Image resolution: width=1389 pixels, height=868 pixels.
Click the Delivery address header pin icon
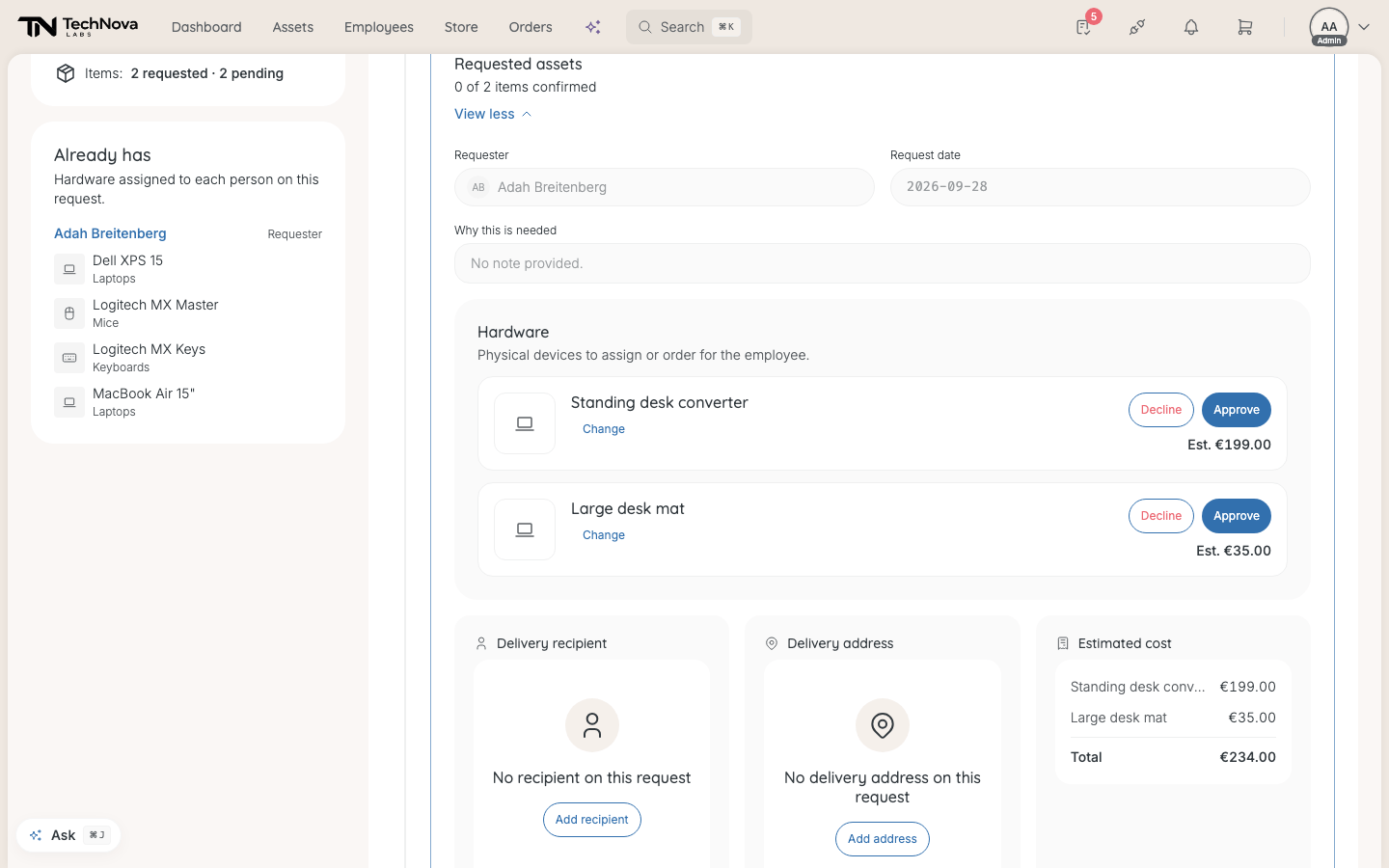point(772,643)
